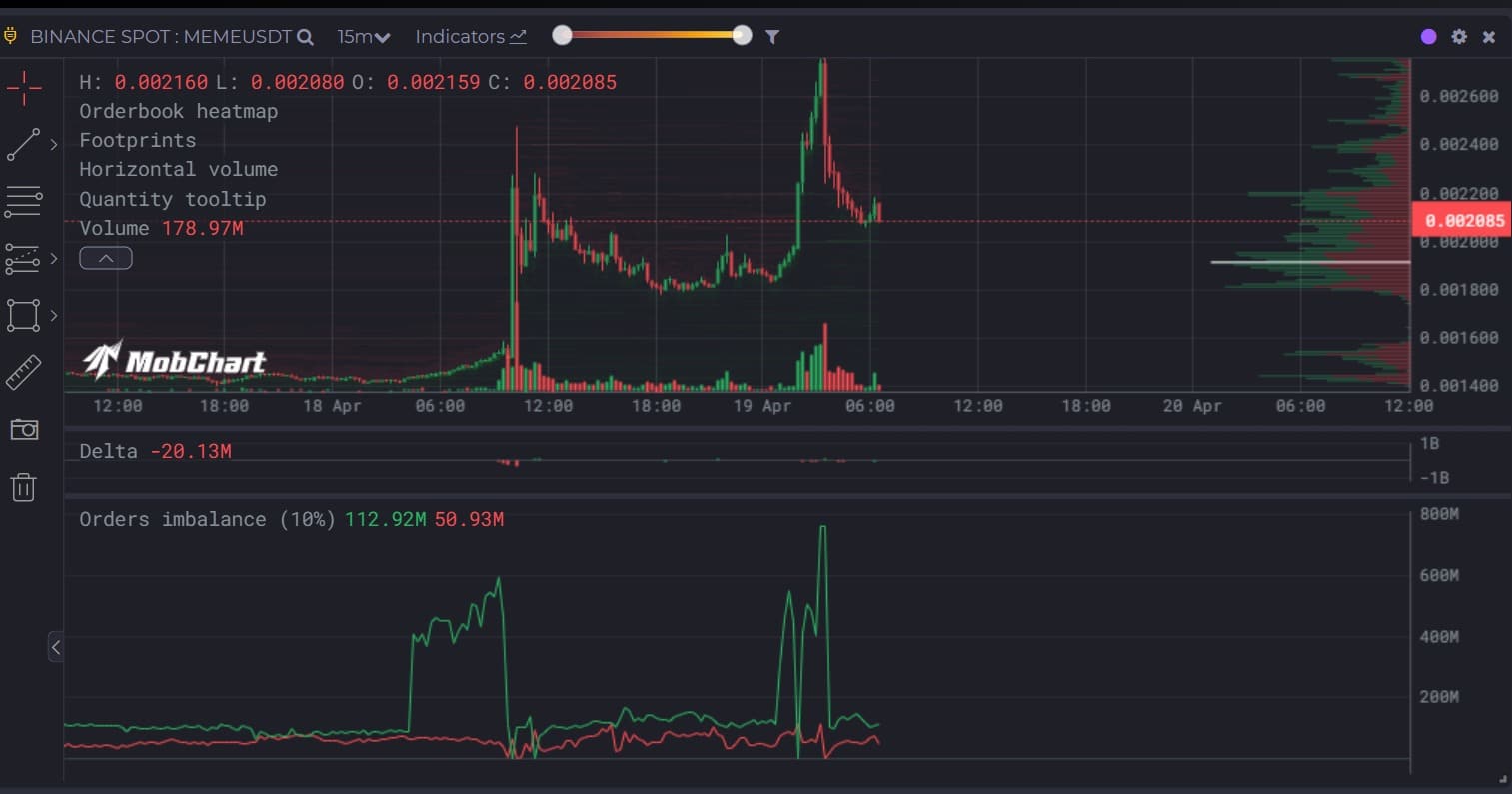Viewport: 1512px width, 794px height.
Task: Select the horizontal lines drawing tool
Action: 24,202
